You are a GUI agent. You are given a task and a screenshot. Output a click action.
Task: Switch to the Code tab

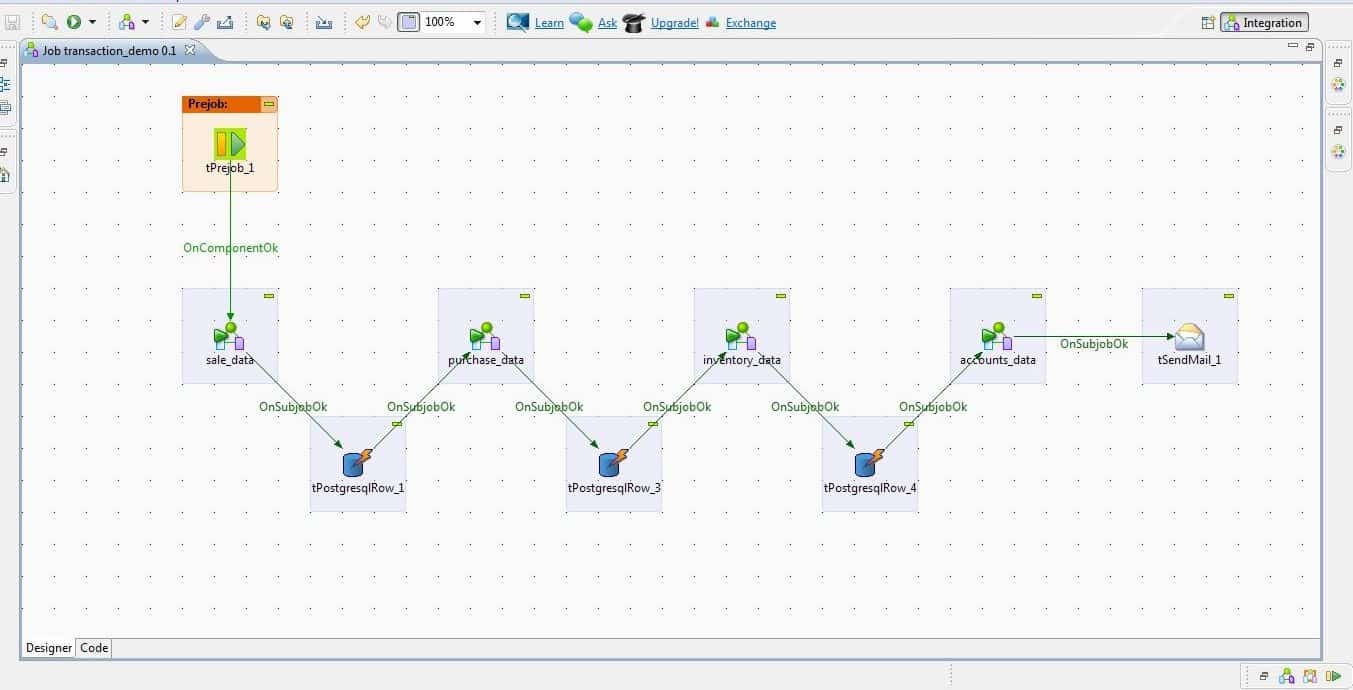click(93, 647)
